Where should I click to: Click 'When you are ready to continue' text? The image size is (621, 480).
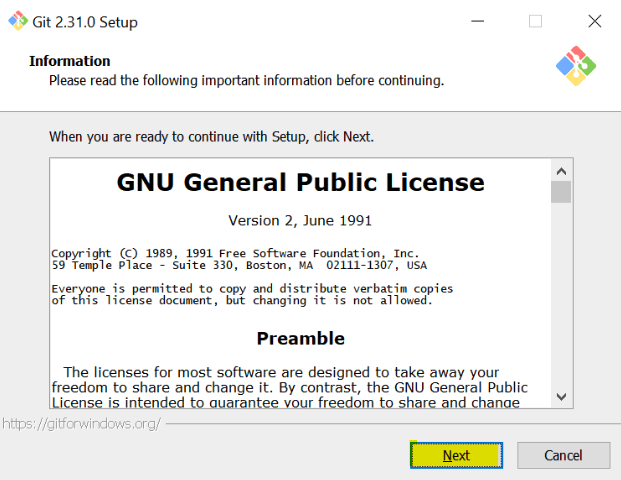(x=211, y=137)
